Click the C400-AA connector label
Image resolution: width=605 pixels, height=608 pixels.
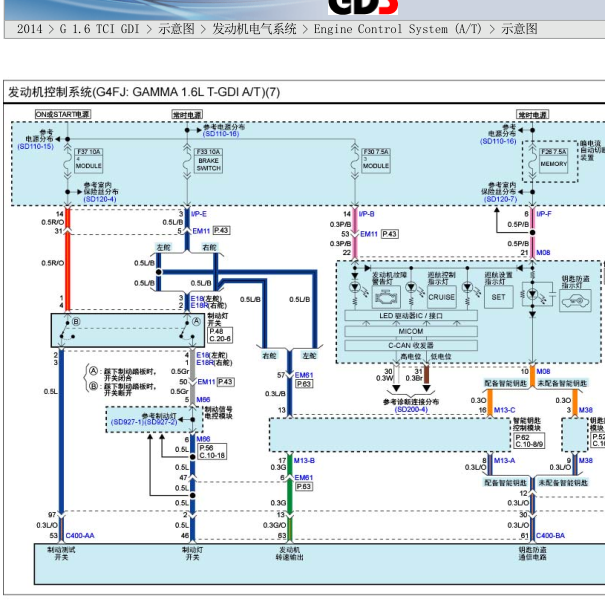(x=80, y=536)
